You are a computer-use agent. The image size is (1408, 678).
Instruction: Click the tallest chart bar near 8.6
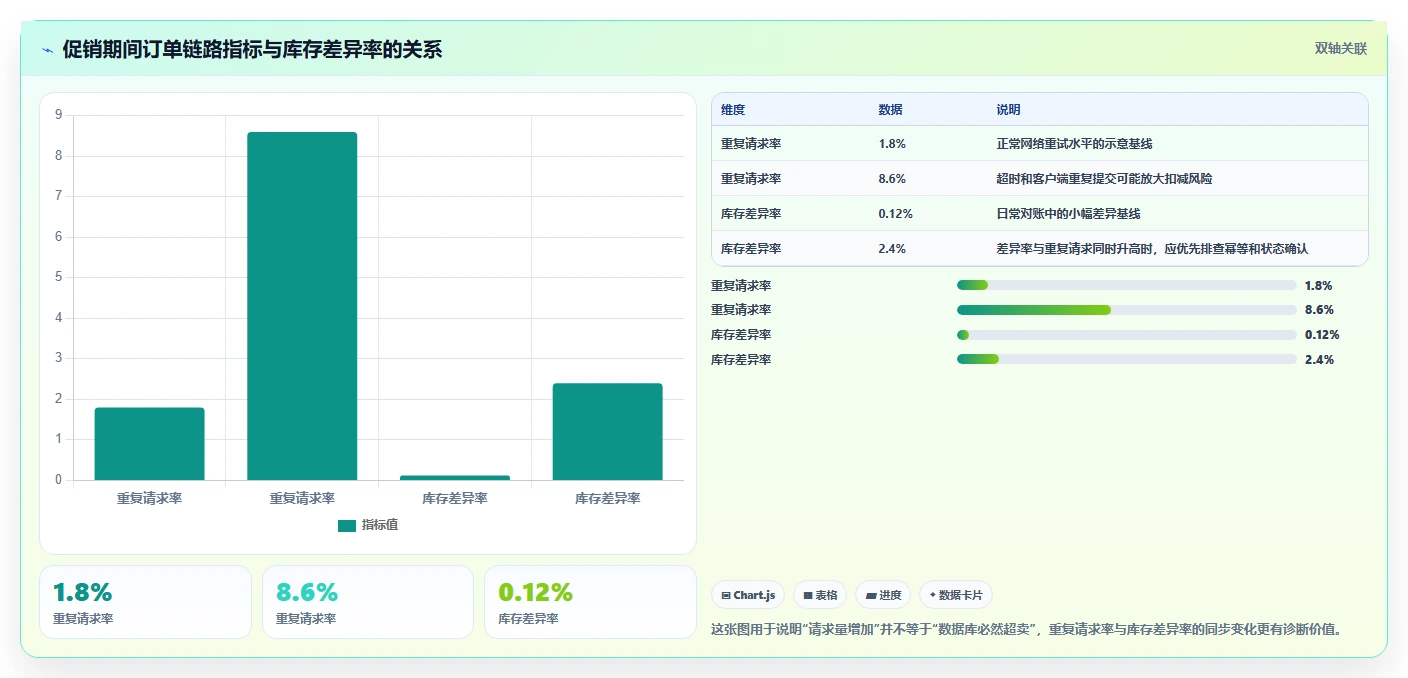coord(302,306)
